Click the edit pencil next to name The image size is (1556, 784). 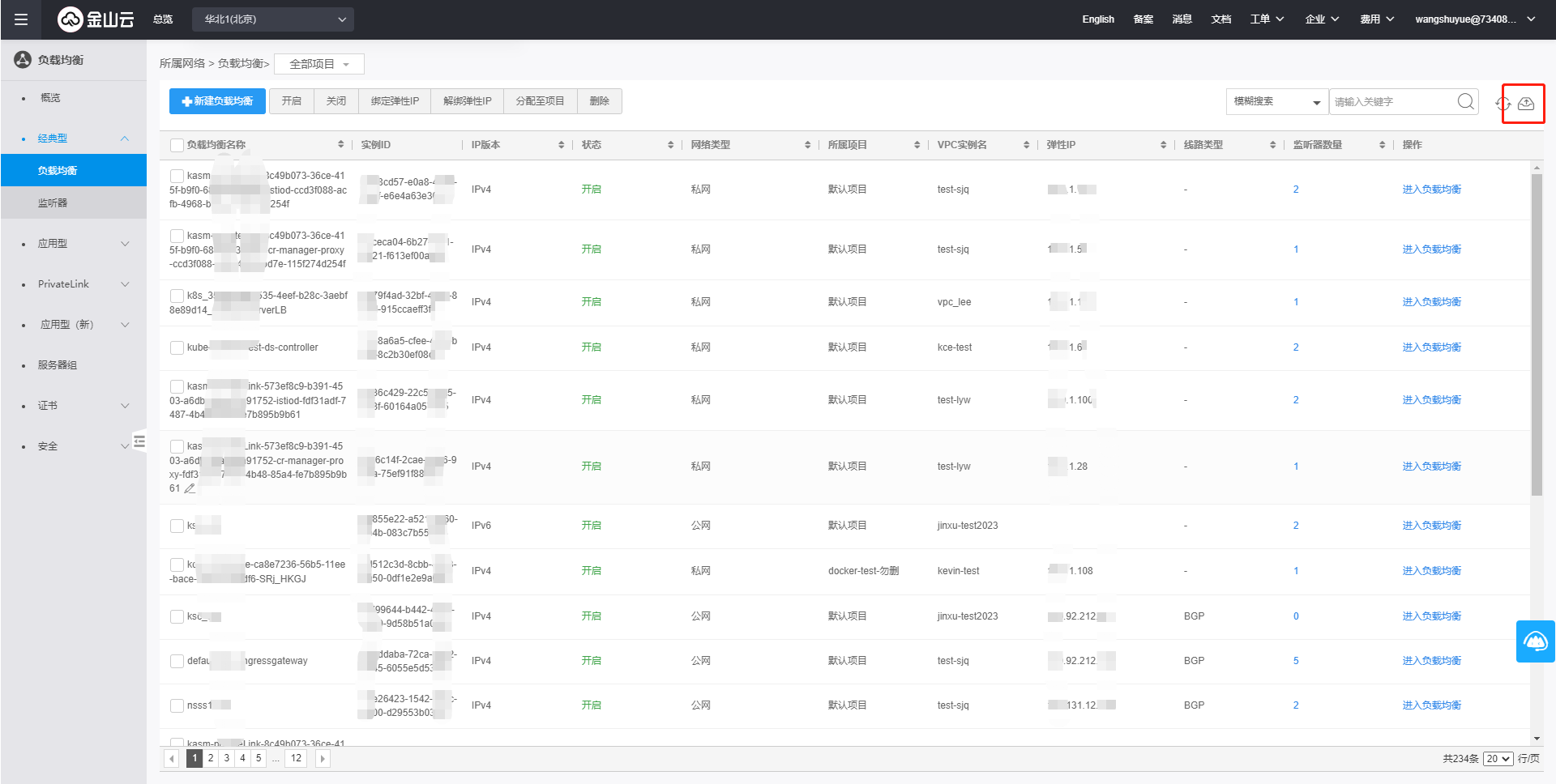190,488
